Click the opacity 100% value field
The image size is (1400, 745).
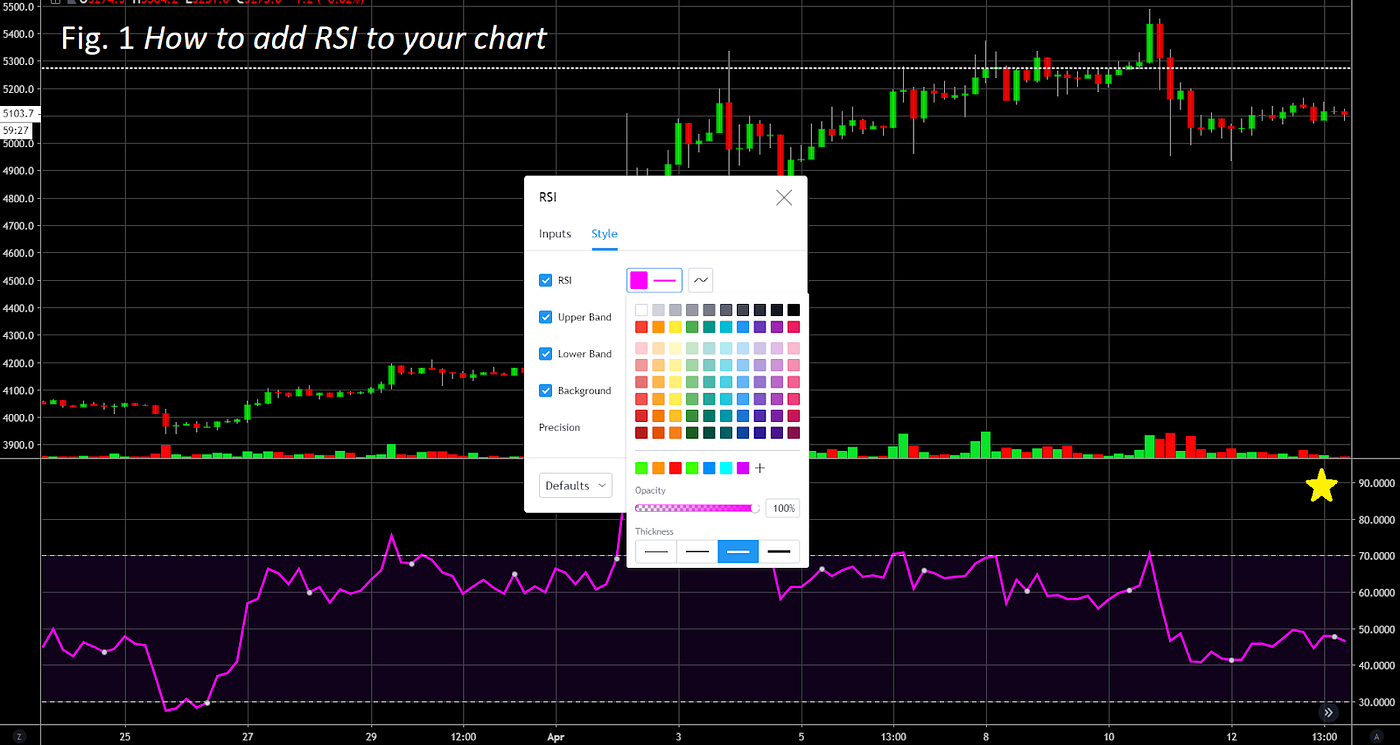click(783, 508)
